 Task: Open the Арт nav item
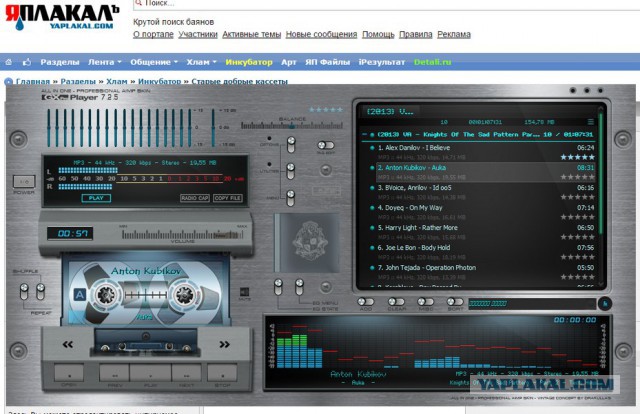click(289, 62)
